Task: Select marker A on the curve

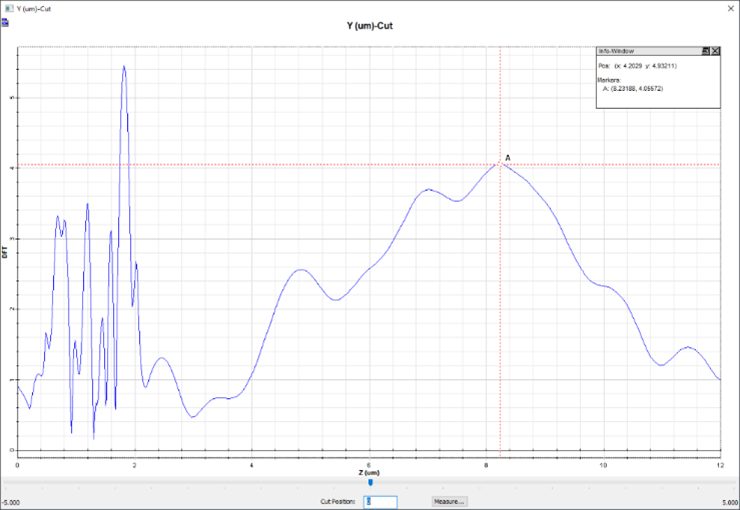Action: 500,164
